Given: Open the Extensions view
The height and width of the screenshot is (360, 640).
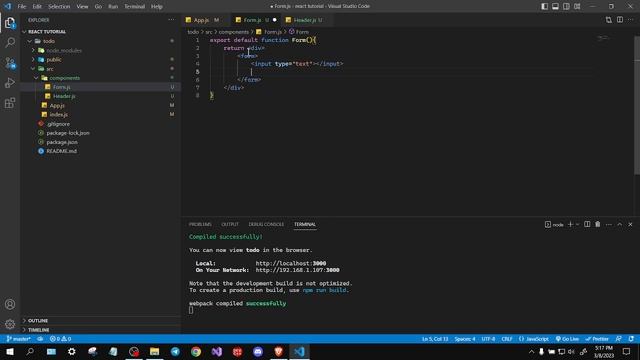Looking at the screenshot, I should point(10,103).
